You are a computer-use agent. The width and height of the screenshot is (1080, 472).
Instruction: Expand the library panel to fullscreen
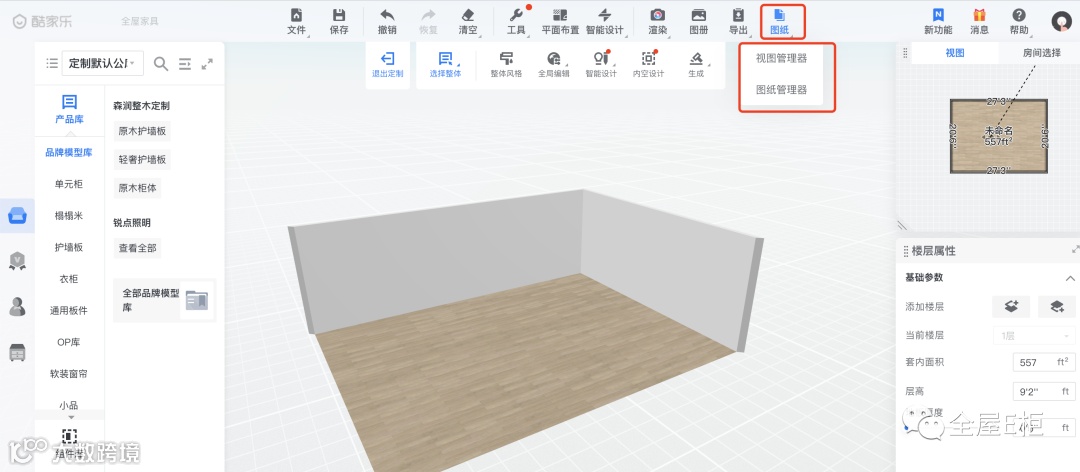207,63
